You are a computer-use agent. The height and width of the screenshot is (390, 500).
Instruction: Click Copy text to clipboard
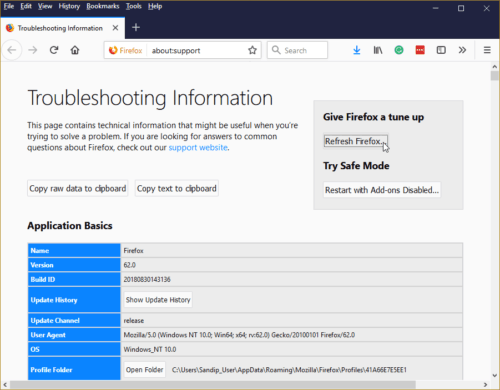tap(177, 189)
